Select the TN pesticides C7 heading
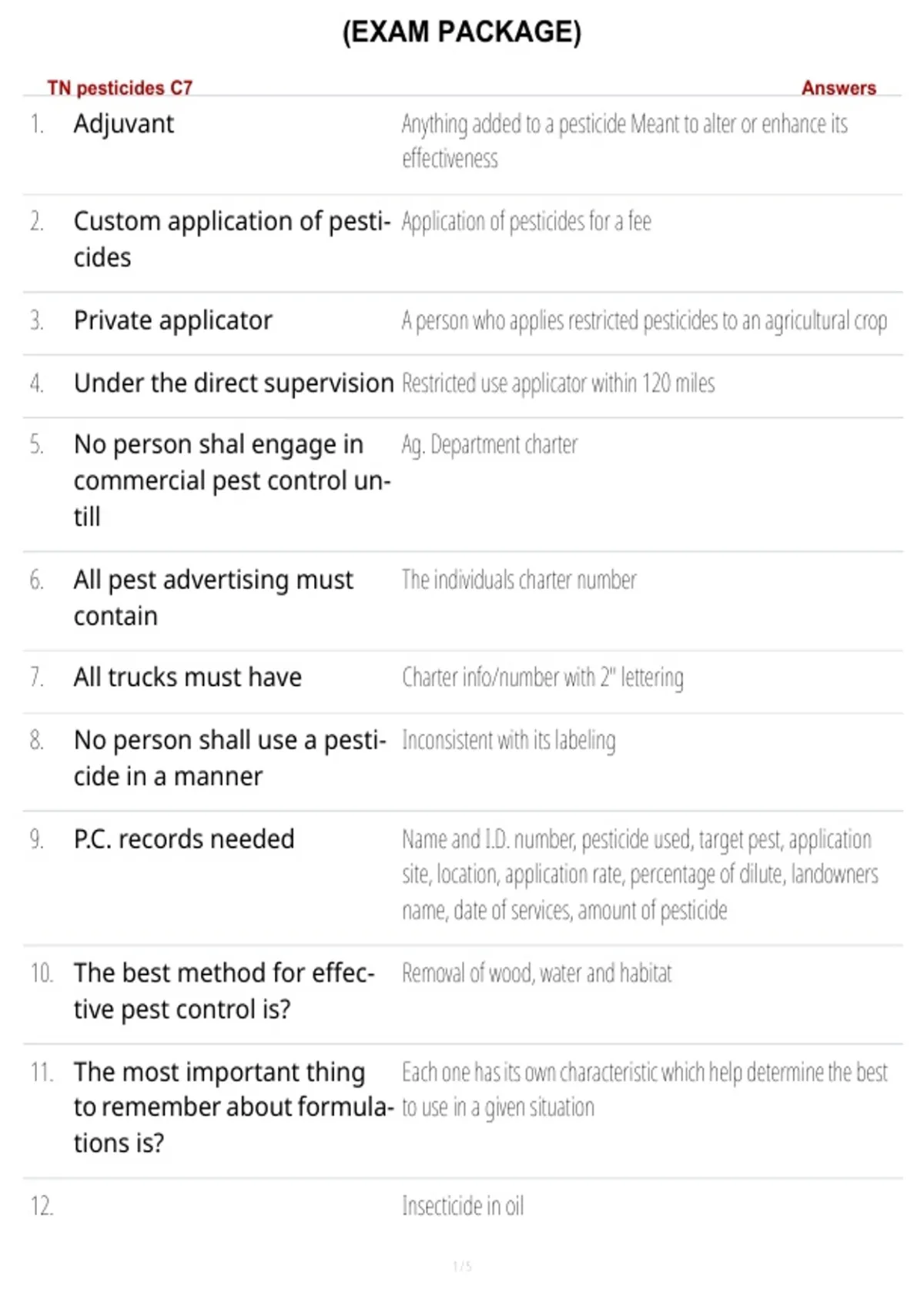 click(120, 88)
